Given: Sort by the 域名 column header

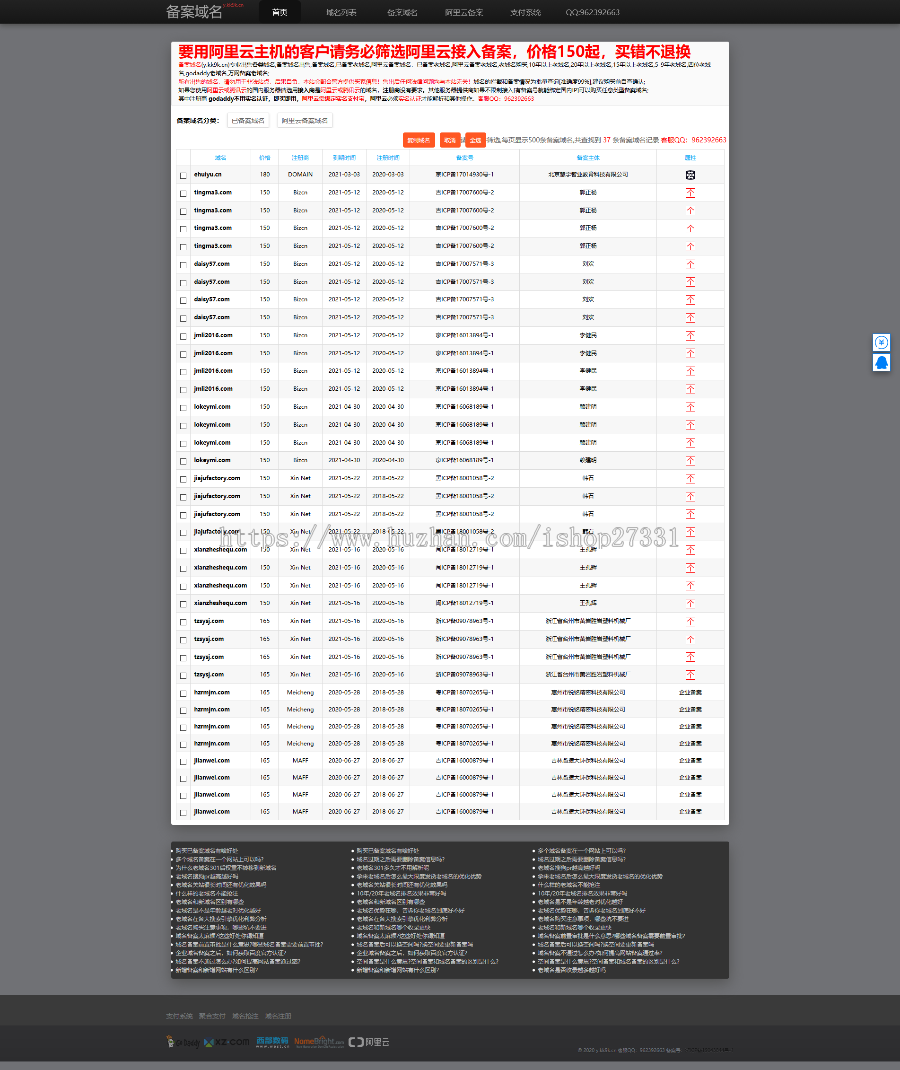Looking at the screenshot, I should (220, 158).
